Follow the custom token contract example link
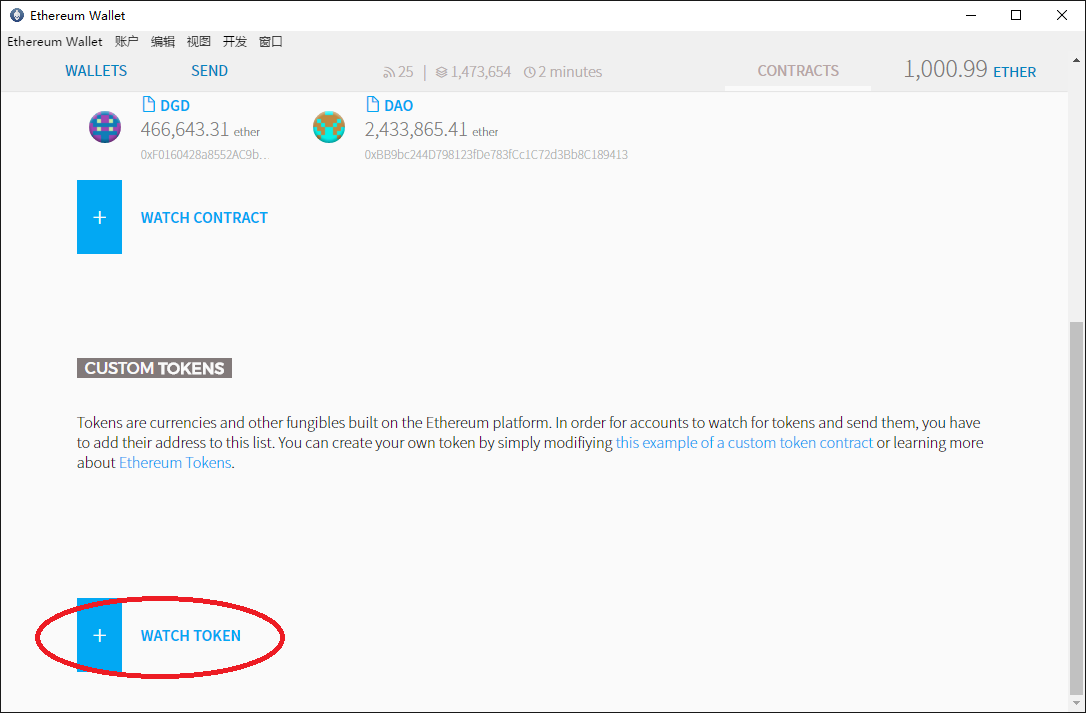1086x713 pixels. [x=745, y=443]
